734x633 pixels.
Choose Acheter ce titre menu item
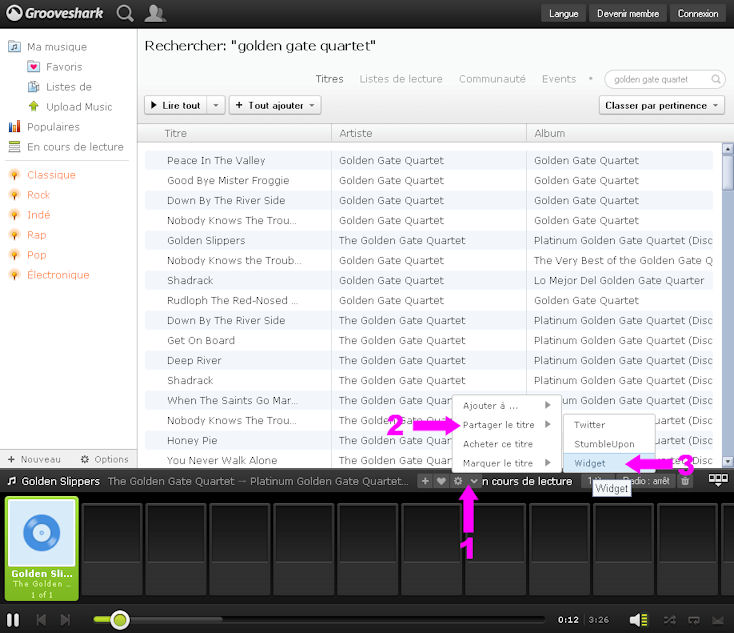pyautogui.click(x=506, y=444)
